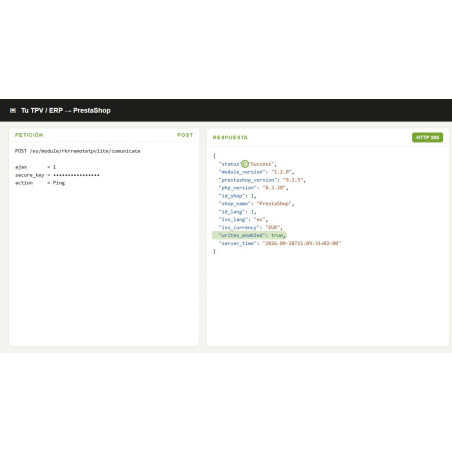Click the "module_version": "1.2.0" line
Image resolution: width=452 pixels, height=452 pixels.
click(256, 172)
